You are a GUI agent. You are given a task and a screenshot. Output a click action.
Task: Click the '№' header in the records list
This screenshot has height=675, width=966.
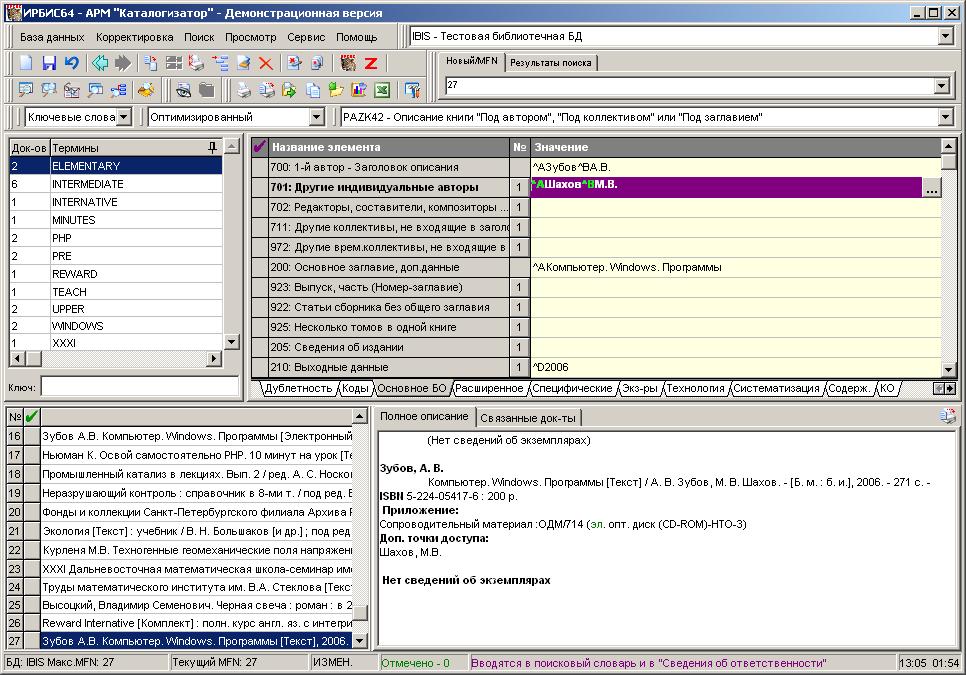pyautogui.click(x=15, y=417)
